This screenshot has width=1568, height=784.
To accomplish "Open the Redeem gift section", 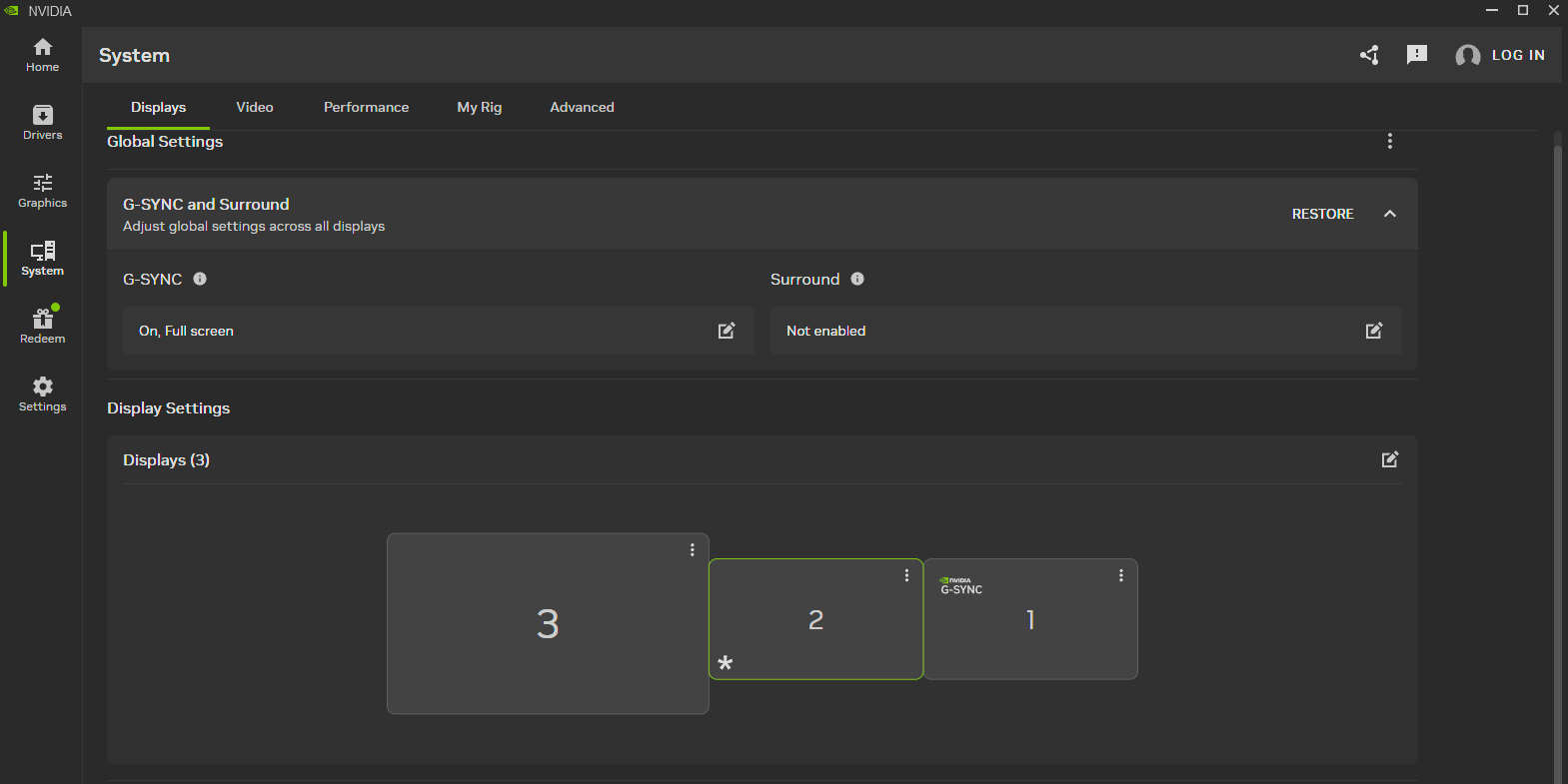I will tap(42, 327).
